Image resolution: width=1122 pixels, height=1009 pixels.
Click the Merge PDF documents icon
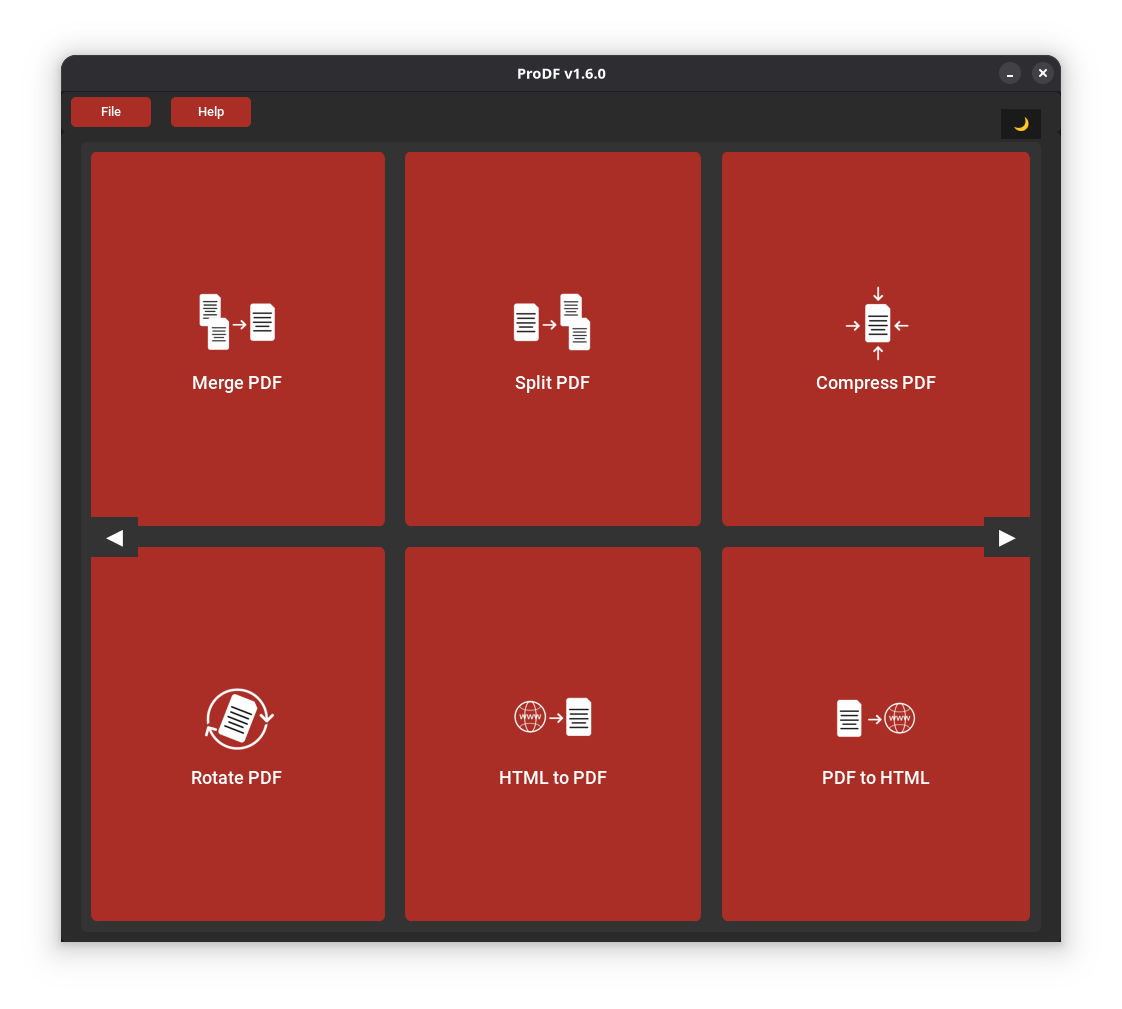pos(237,322)
